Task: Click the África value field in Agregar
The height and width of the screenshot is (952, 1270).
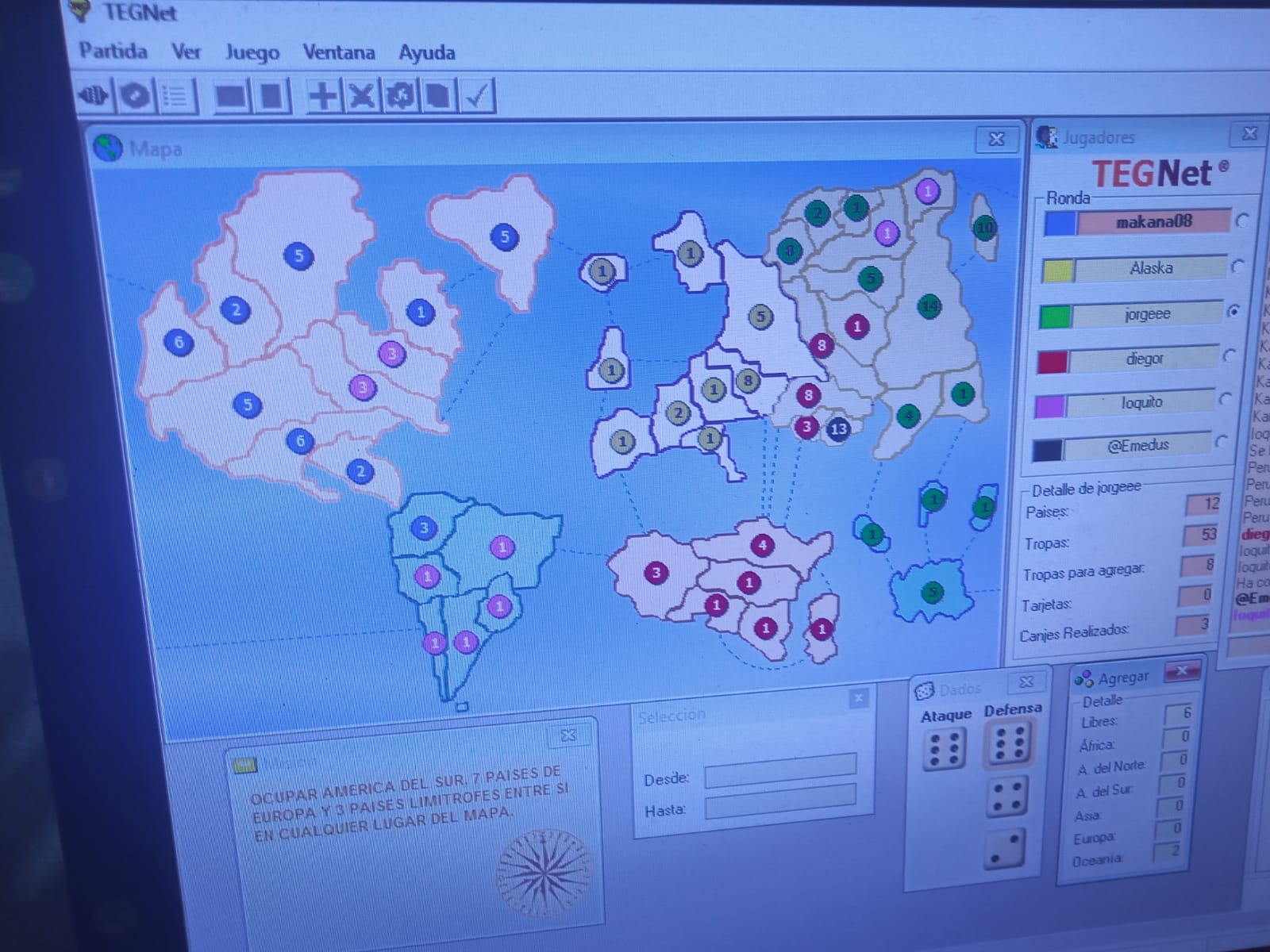Action: tap(1177, 737)
